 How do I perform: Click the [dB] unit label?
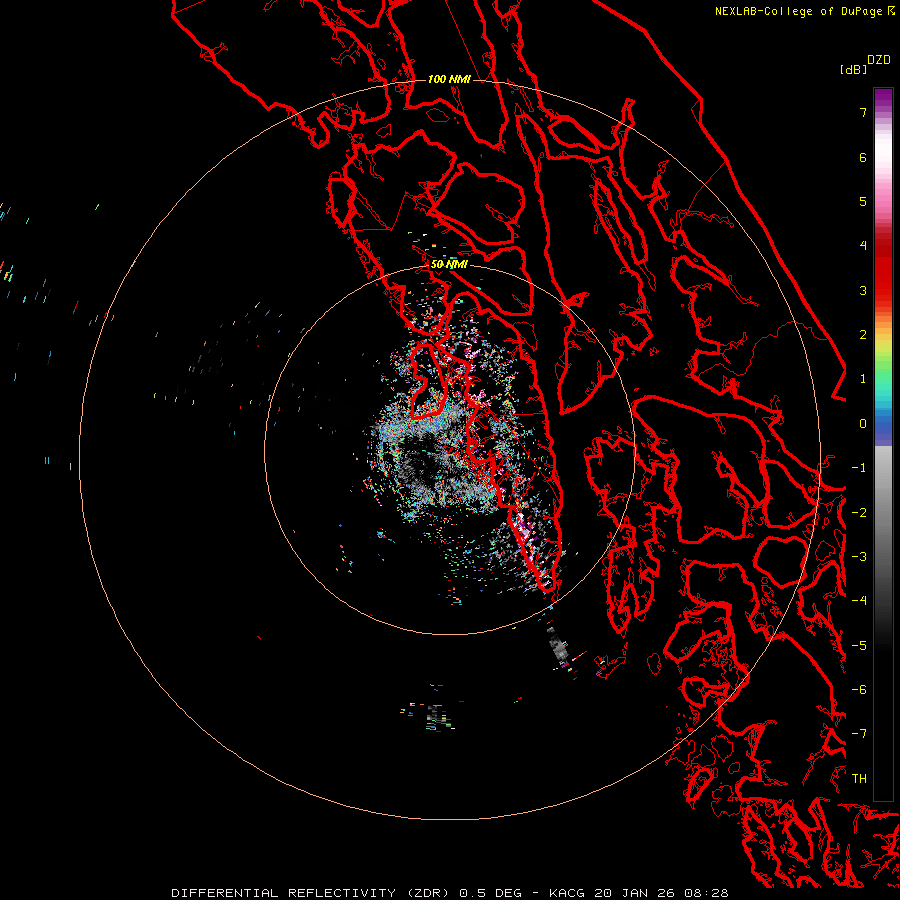pyautogui.click(x=853, y=69)
